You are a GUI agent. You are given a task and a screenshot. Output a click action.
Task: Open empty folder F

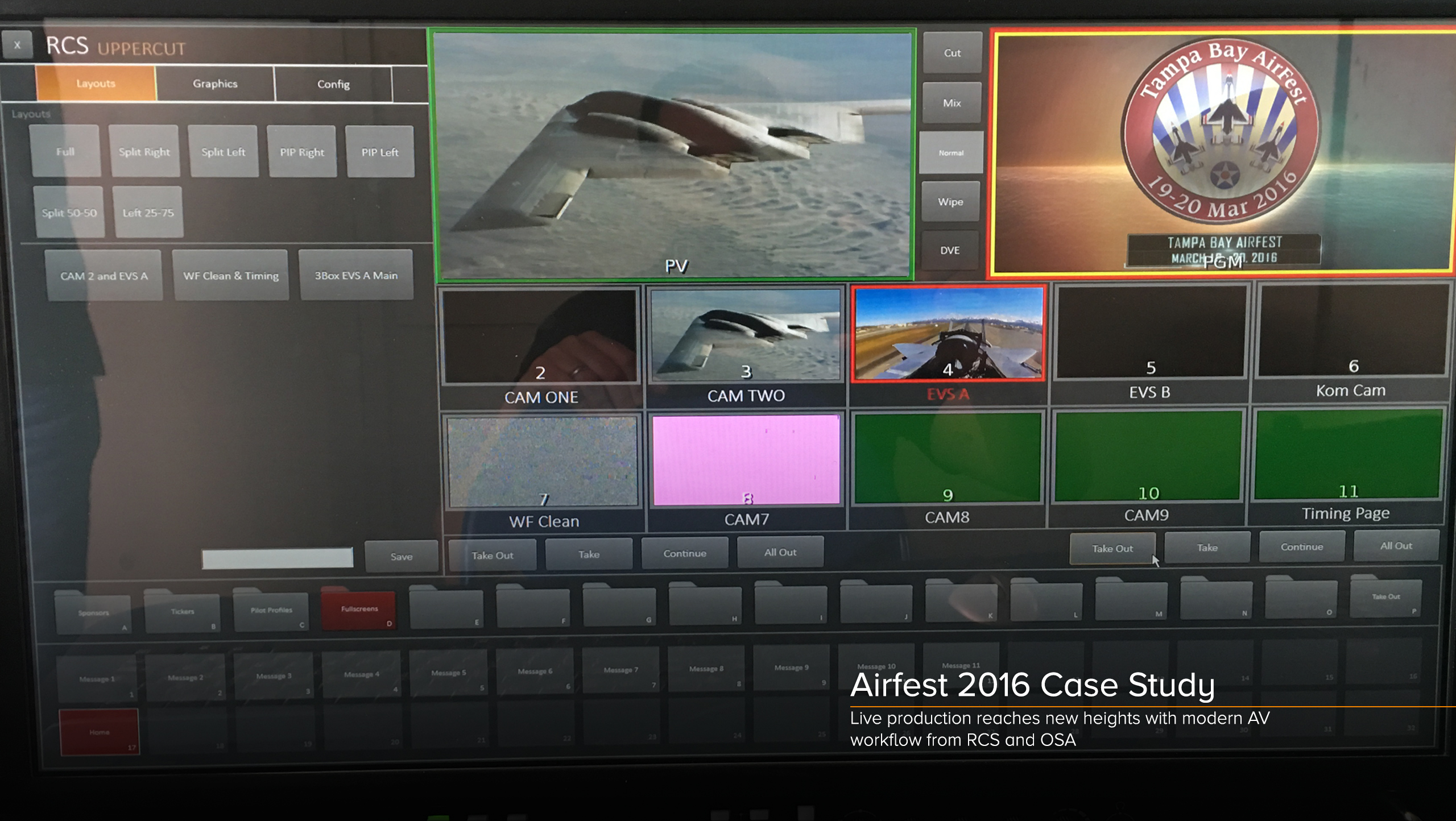click(533, 606)
